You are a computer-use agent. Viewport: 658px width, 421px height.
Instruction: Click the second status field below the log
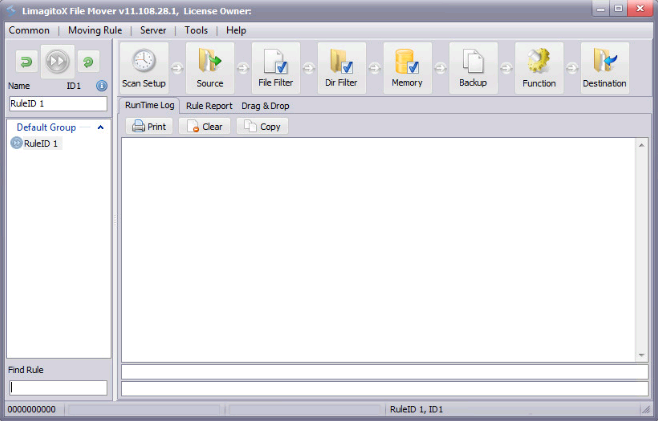[x=385, y=389]
